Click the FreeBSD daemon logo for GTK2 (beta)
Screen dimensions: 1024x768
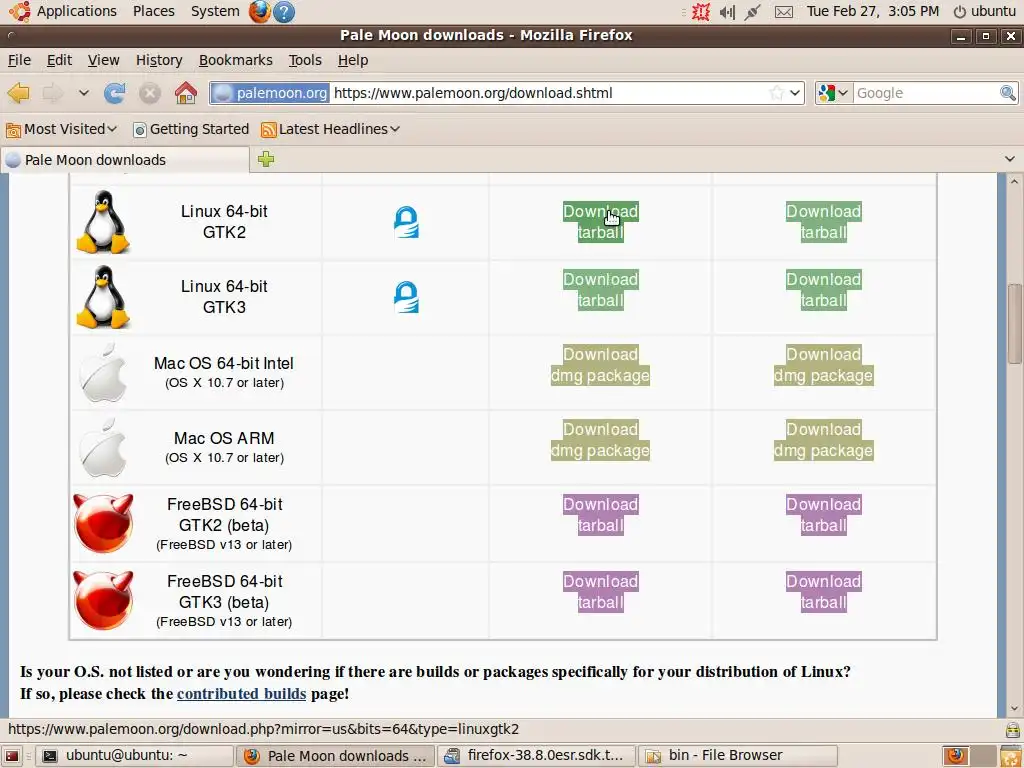tap(103, 523)
